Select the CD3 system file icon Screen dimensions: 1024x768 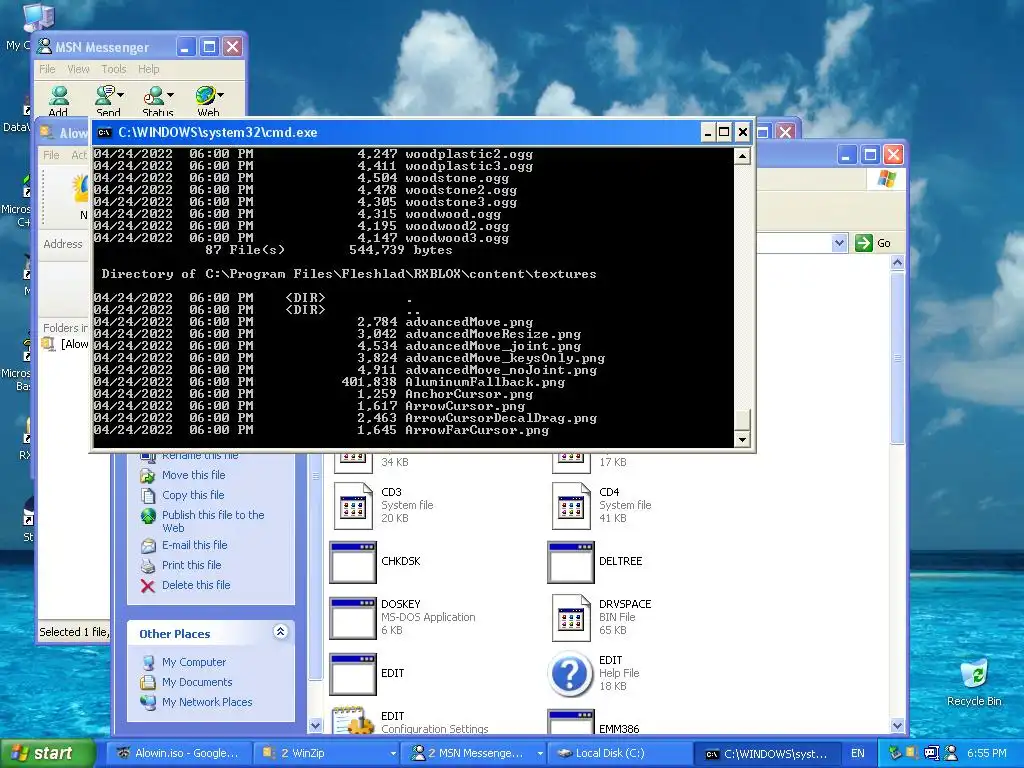coord(353,505)
